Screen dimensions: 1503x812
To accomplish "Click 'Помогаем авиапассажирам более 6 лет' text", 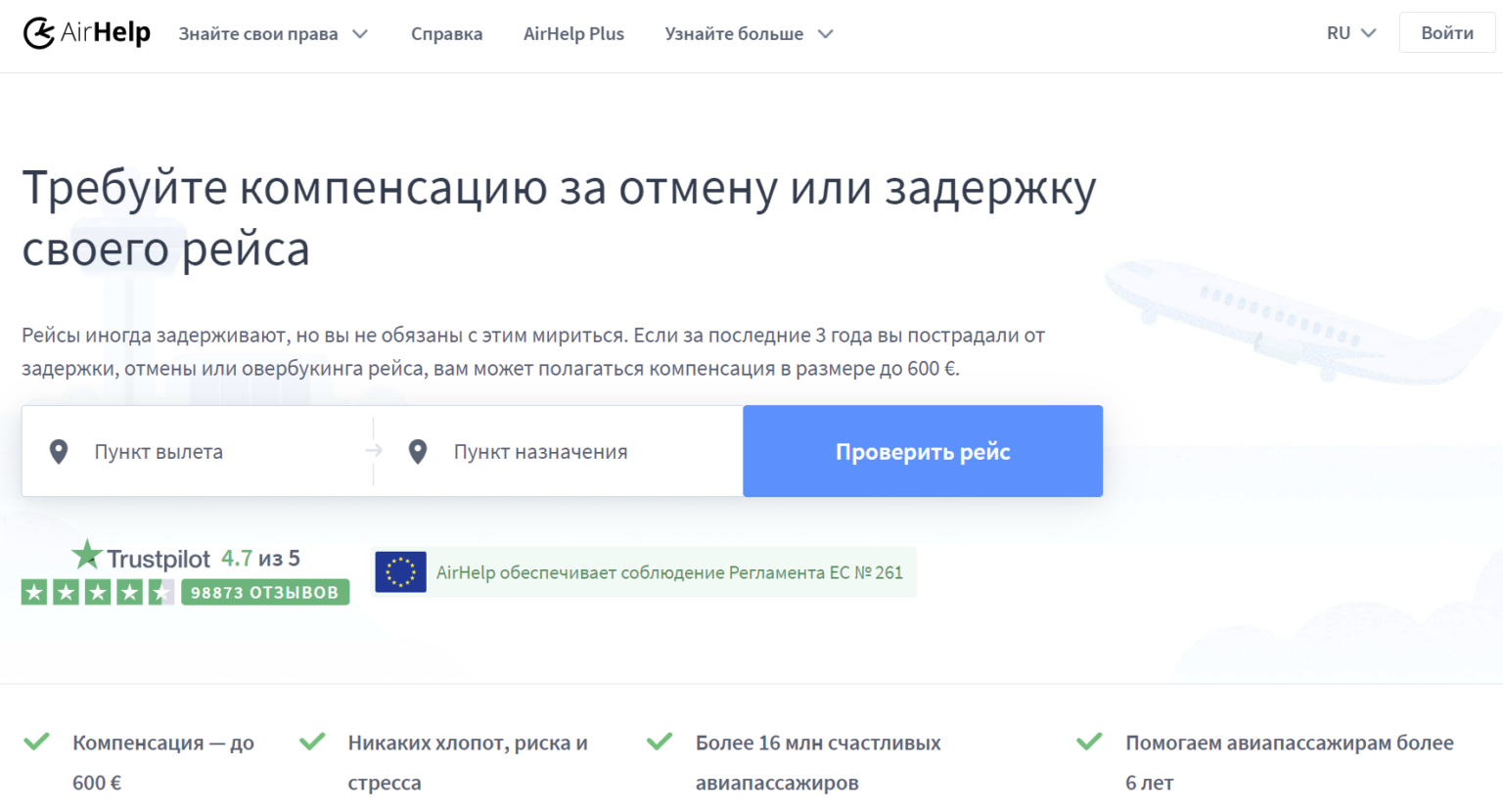I will click(x=1290, y=762).
